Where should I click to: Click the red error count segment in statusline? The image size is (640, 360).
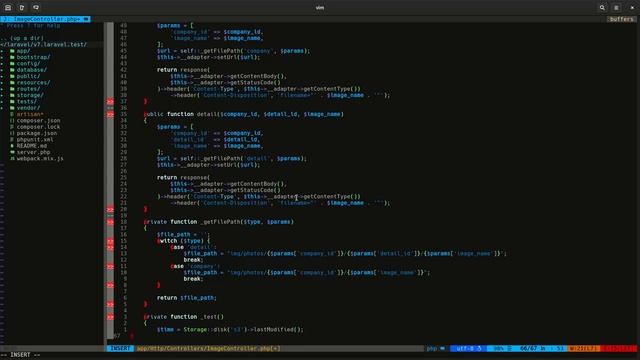click(619, 348)
